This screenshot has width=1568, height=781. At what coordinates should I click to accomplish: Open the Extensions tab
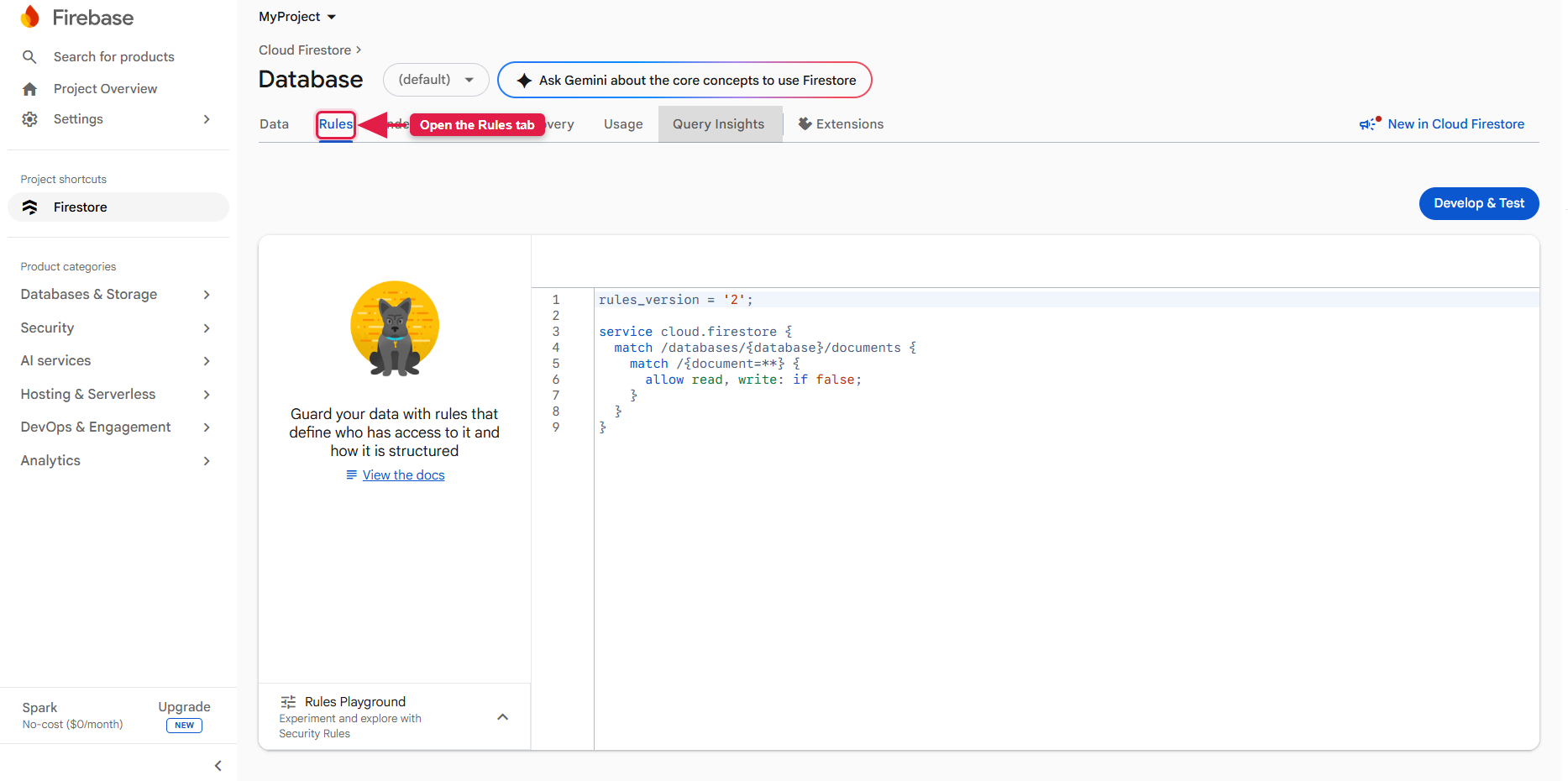(x=841, y=124)
